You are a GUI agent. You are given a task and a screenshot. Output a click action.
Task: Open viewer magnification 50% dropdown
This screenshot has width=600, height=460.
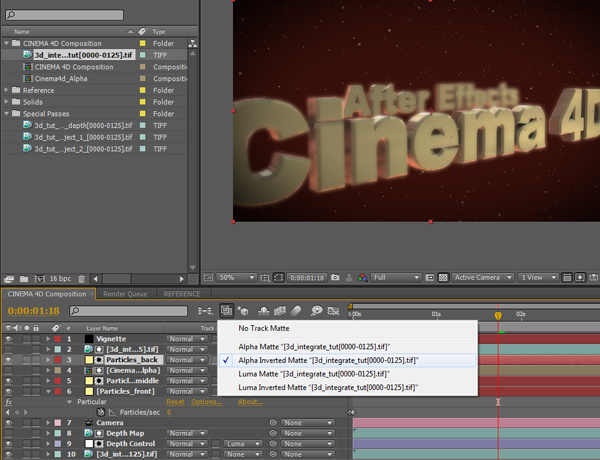(236, 277)
